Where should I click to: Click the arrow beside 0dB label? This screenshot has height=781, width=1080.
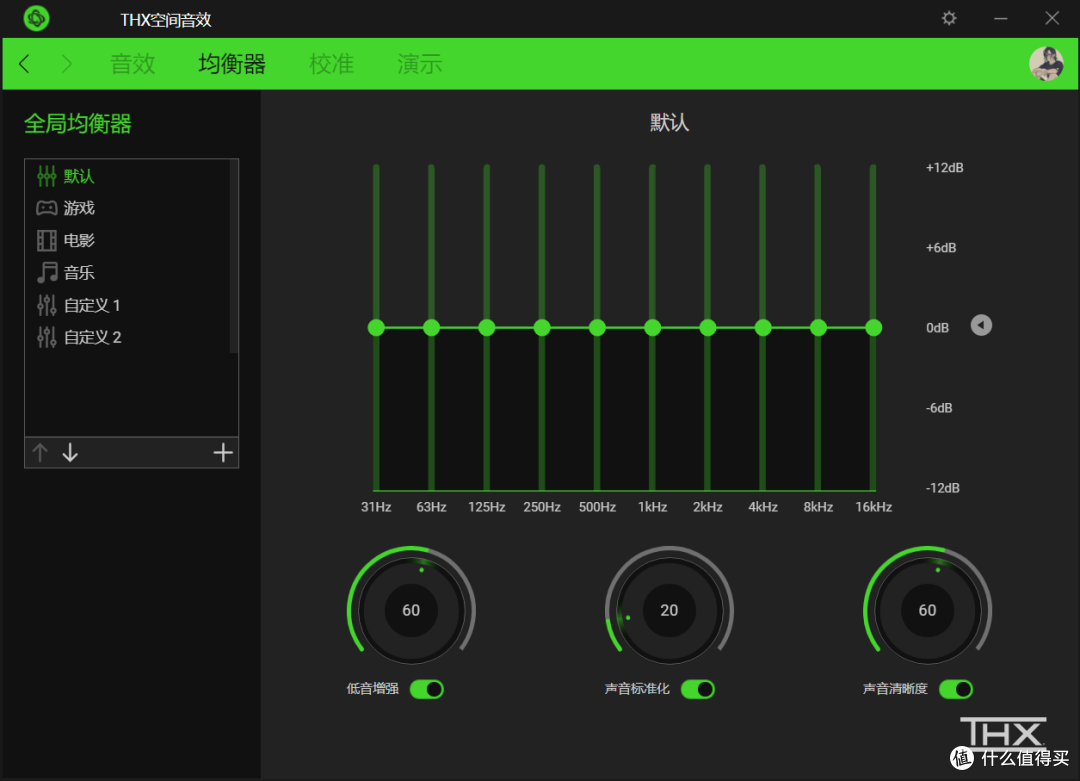tap(982, 325)
